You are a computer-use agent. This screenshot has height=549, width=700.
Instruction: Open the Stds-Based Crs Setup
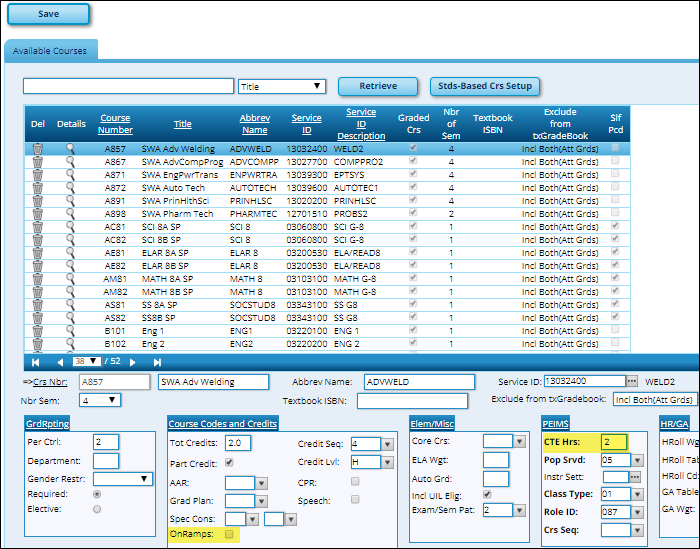(x=485, y=86)
